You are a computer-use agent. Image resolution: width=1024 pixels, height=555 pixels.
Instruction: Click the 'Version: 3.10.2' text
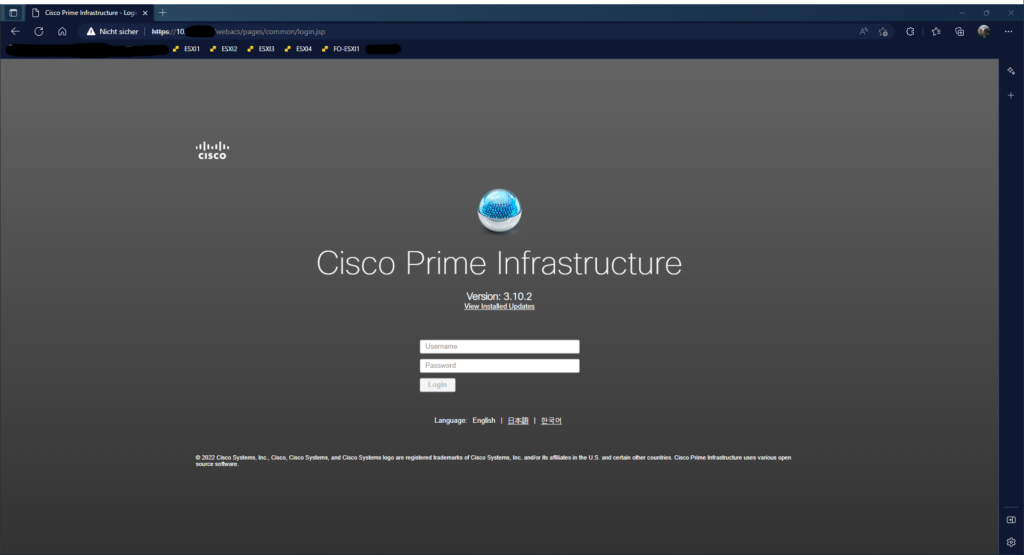(x=499, y=296)
